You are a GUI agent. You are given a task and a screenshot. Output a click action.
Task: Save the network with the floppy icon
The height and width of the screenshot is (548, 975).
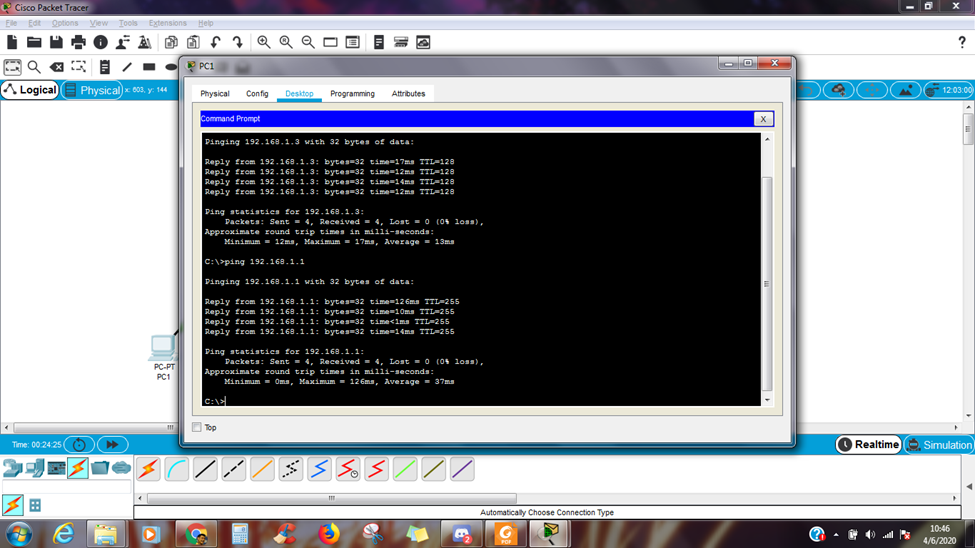[56, 42]
